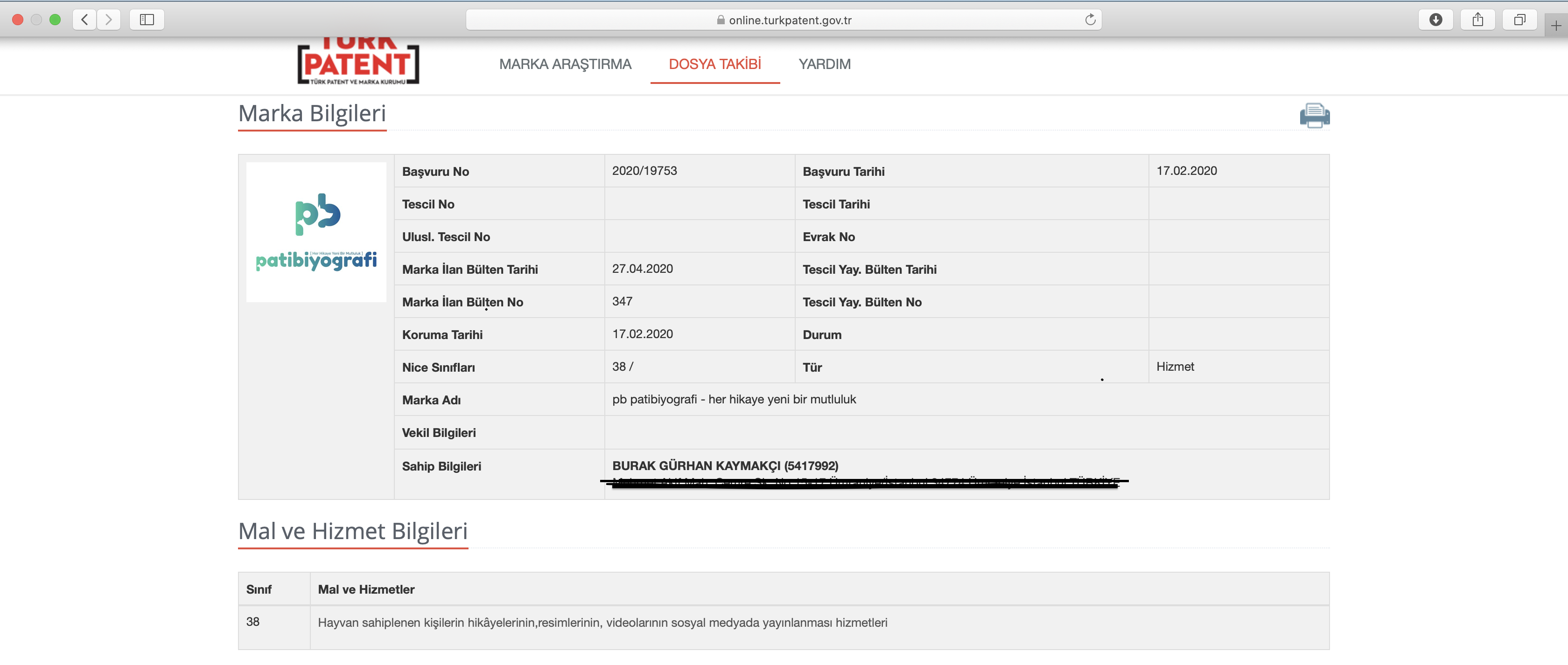Select the Tür label
This screenshot has width=1568, height=665.
812,367
